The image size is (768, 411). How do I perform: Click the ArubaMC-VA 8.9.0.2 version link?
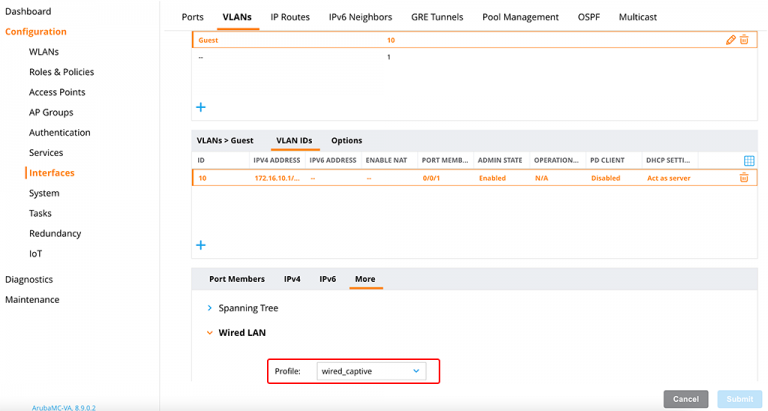[x=64, y=407]
